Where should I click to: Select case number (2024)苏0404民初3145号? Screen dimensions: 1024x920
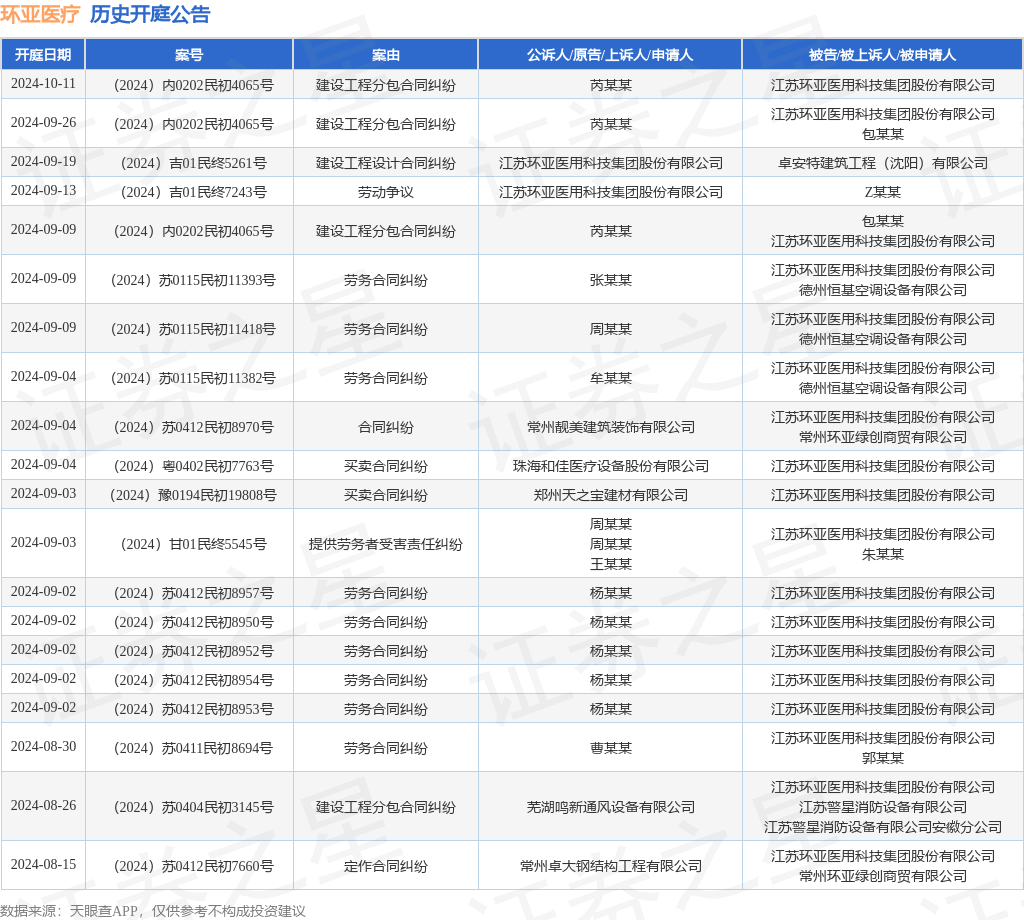coord(193,807)
